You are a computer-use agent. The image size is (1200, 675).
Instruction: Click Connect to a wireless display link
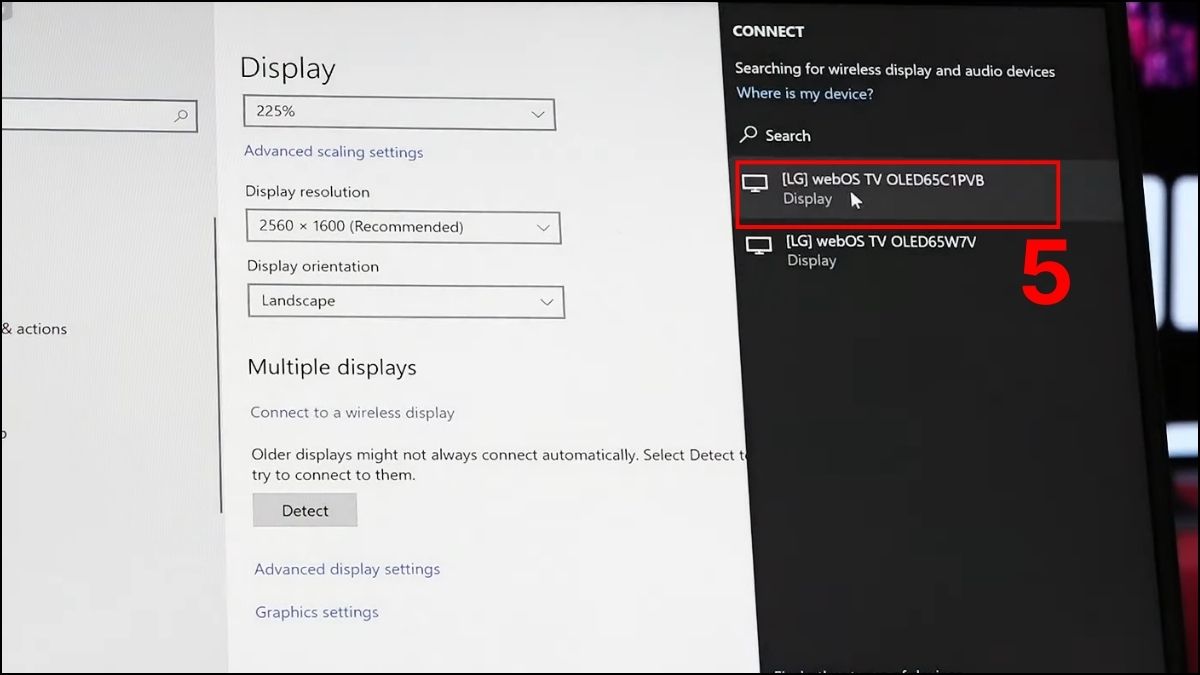pyautogui.click(x=352, y=412)
